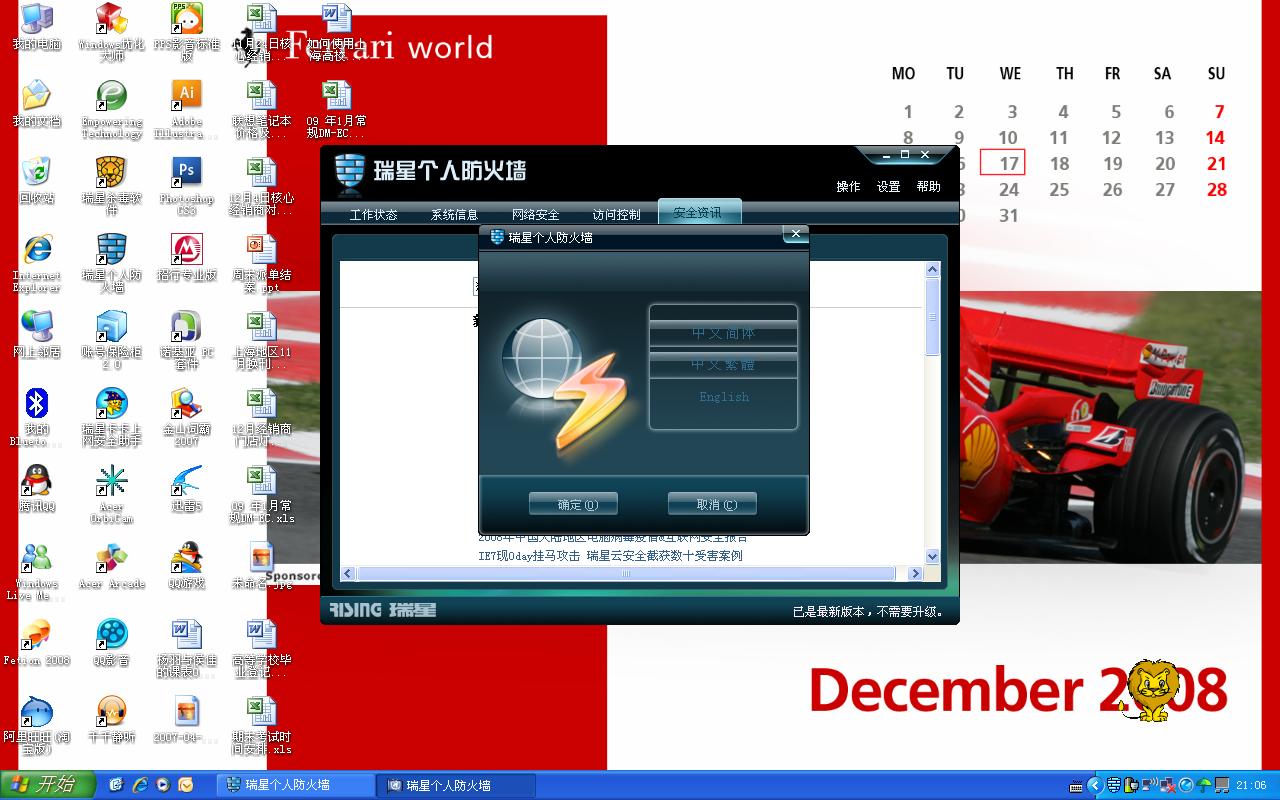Click horizontal scrollbar left arrow in news panel
The height and width of the screenshot is (800, 1280).
tap(348, 574)
